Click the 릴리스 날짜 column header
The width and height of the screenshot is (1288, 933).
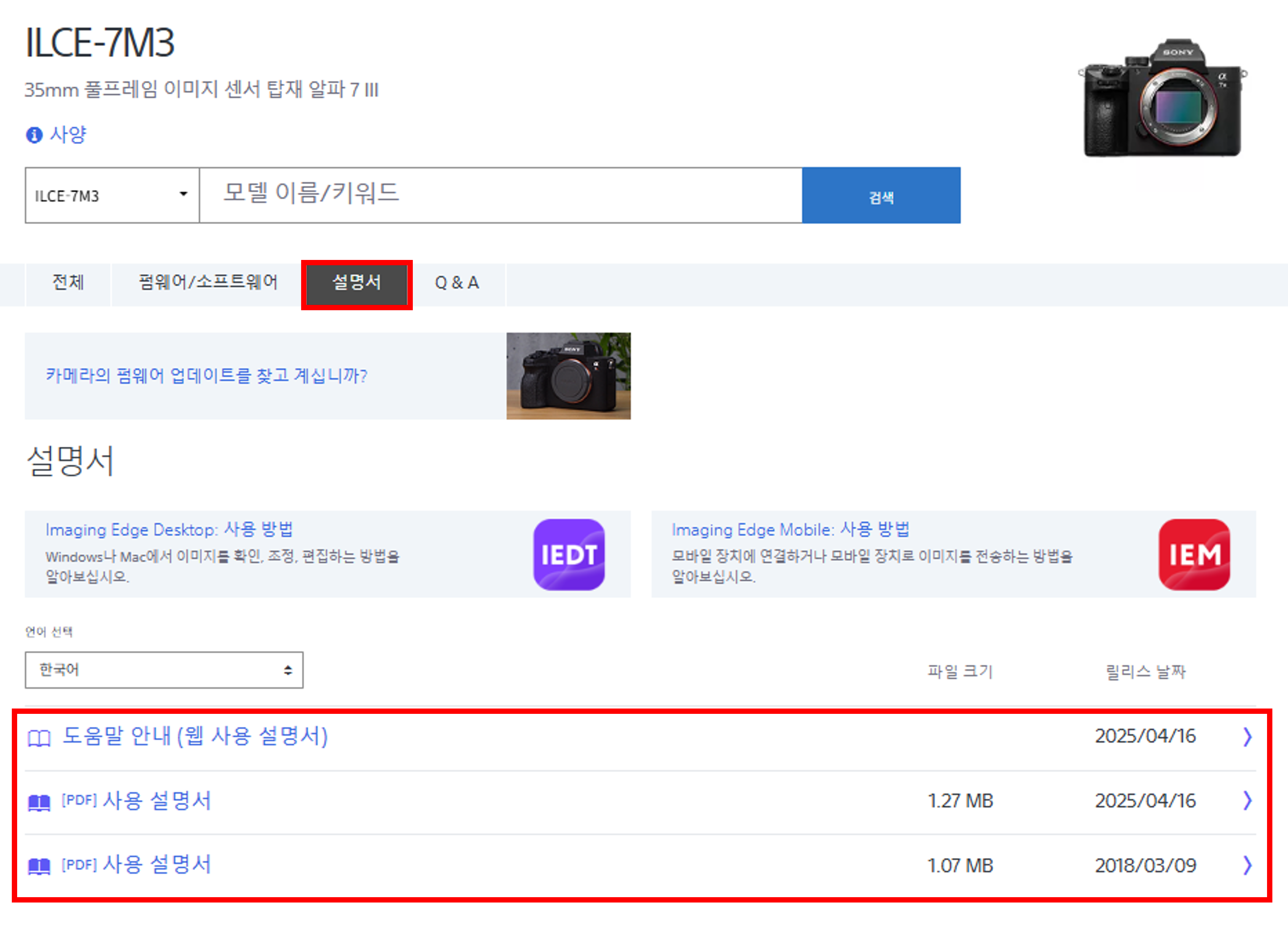tap(1145, 671)
